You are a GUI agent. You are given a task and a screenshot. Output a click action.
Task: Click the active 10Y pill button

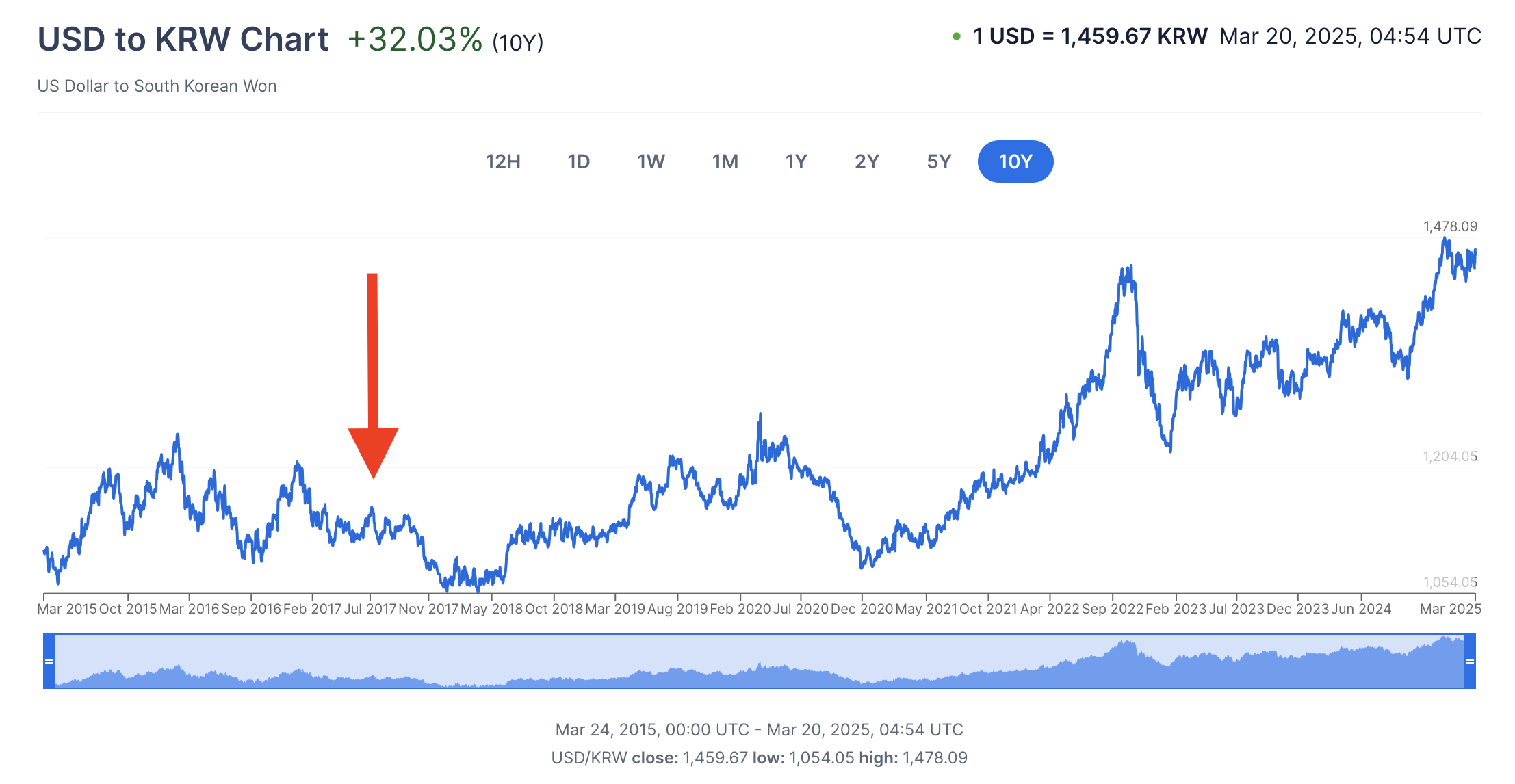[1015, 161]
